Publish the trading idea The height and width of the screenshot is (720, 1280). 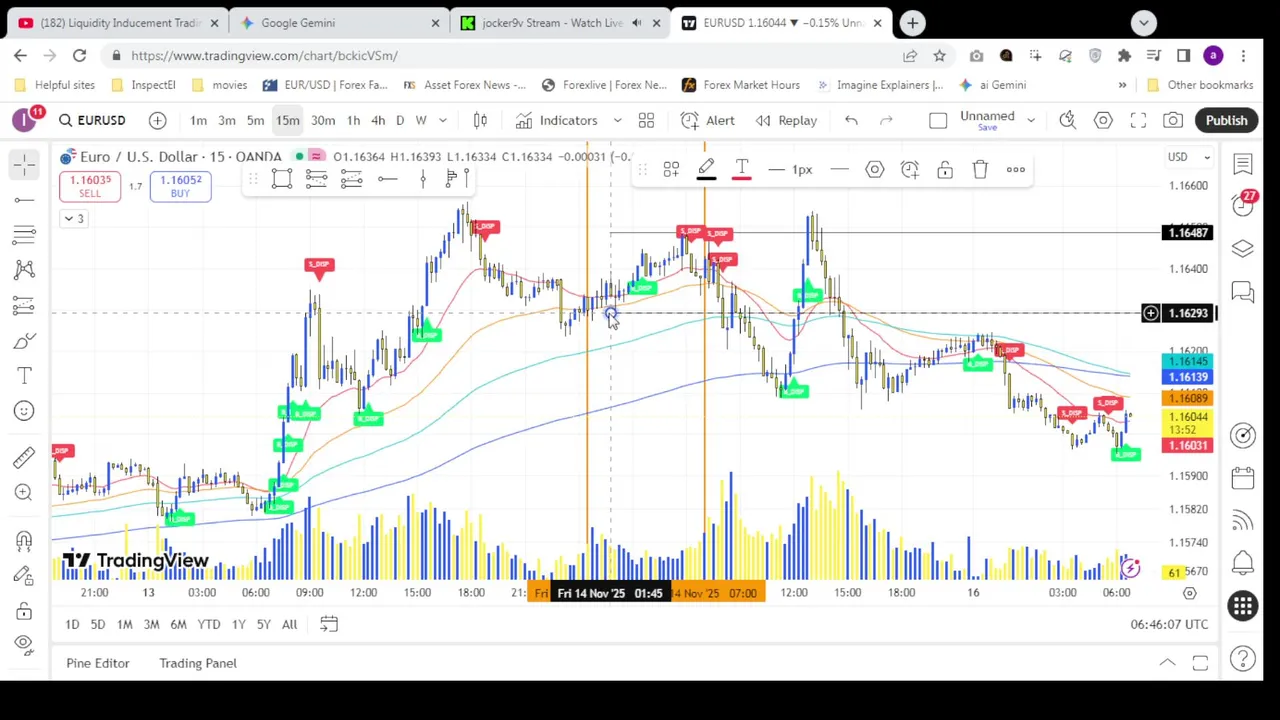coord(1226,120)
